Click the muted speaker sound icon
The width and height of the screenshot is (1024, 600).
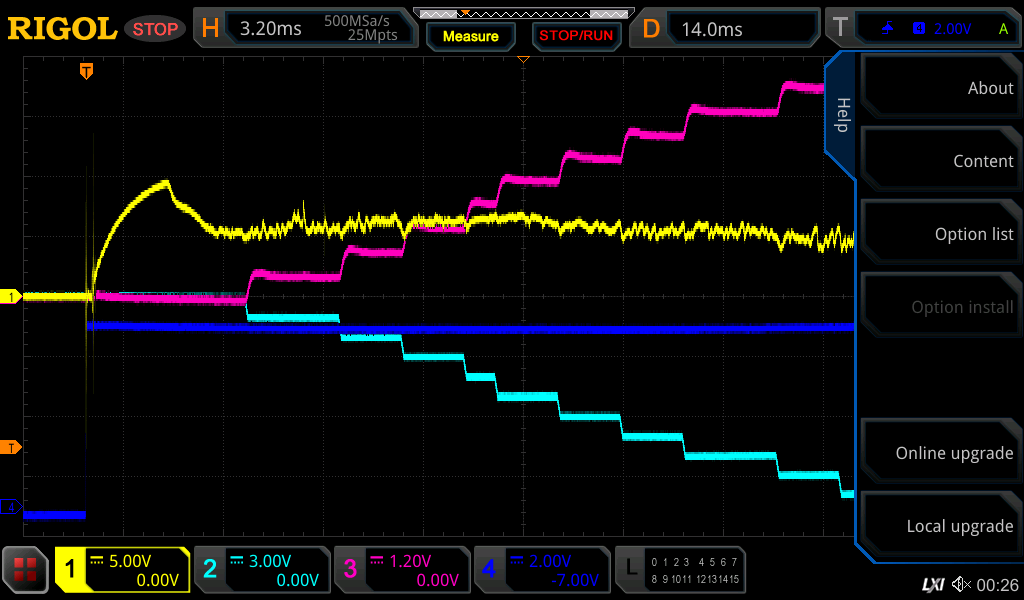click(961, 583)
